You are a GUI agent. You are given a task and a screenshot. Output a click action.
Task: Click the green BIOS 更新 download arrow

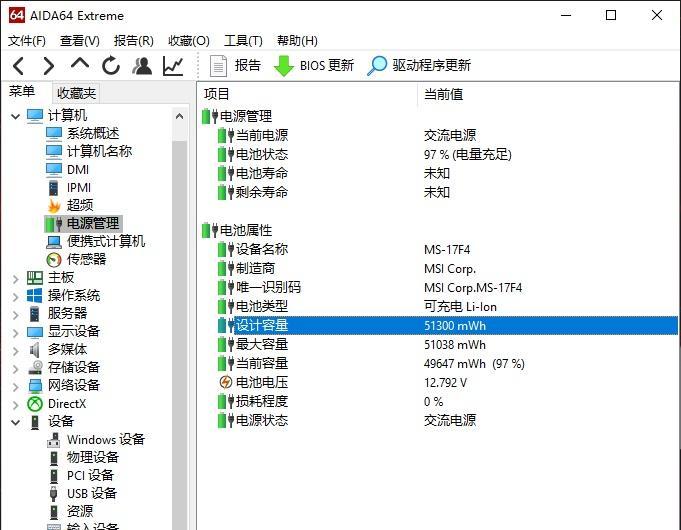[284, 66]
